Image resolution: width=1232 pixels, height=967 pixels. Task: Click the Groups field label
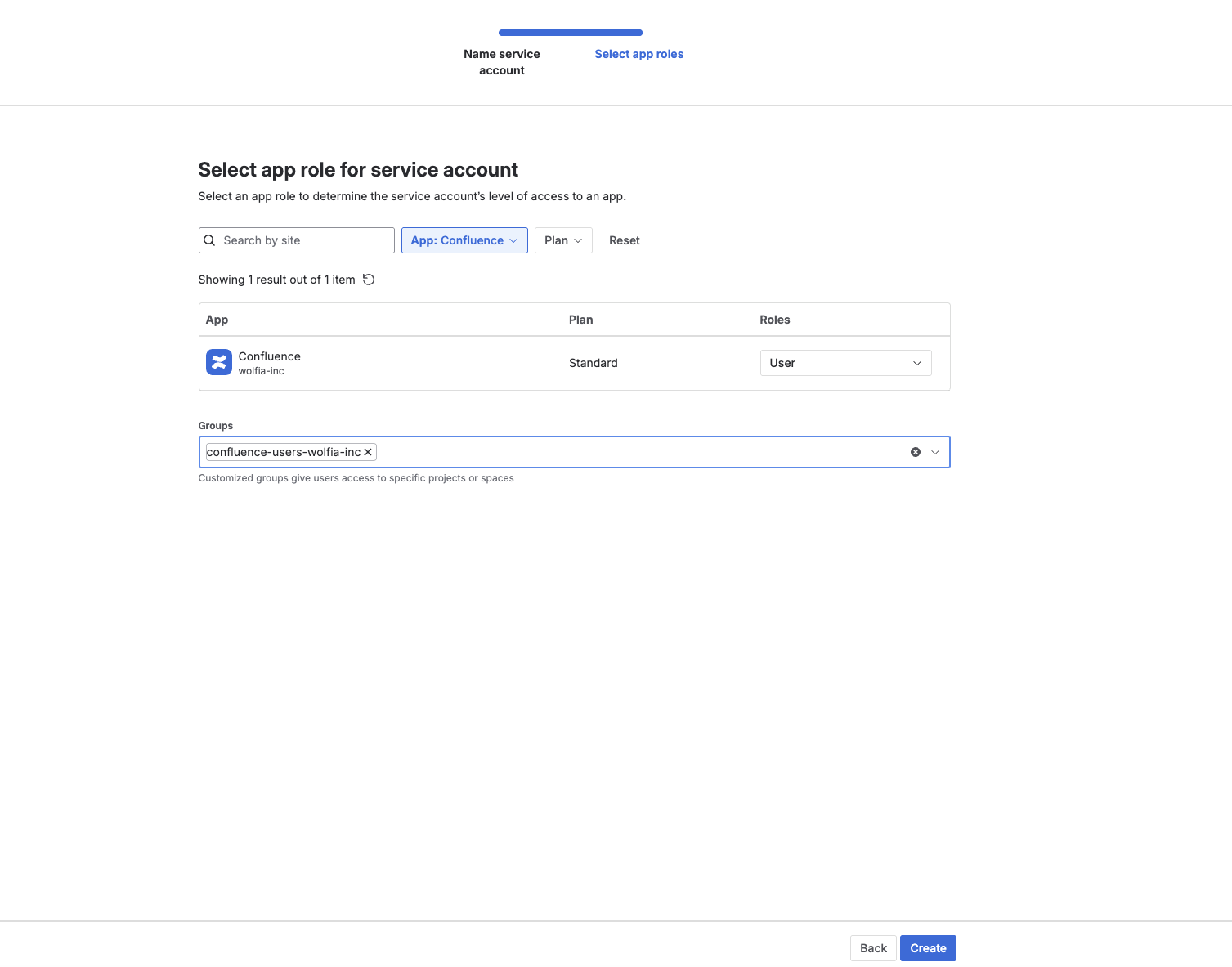[x=216, y=426]
